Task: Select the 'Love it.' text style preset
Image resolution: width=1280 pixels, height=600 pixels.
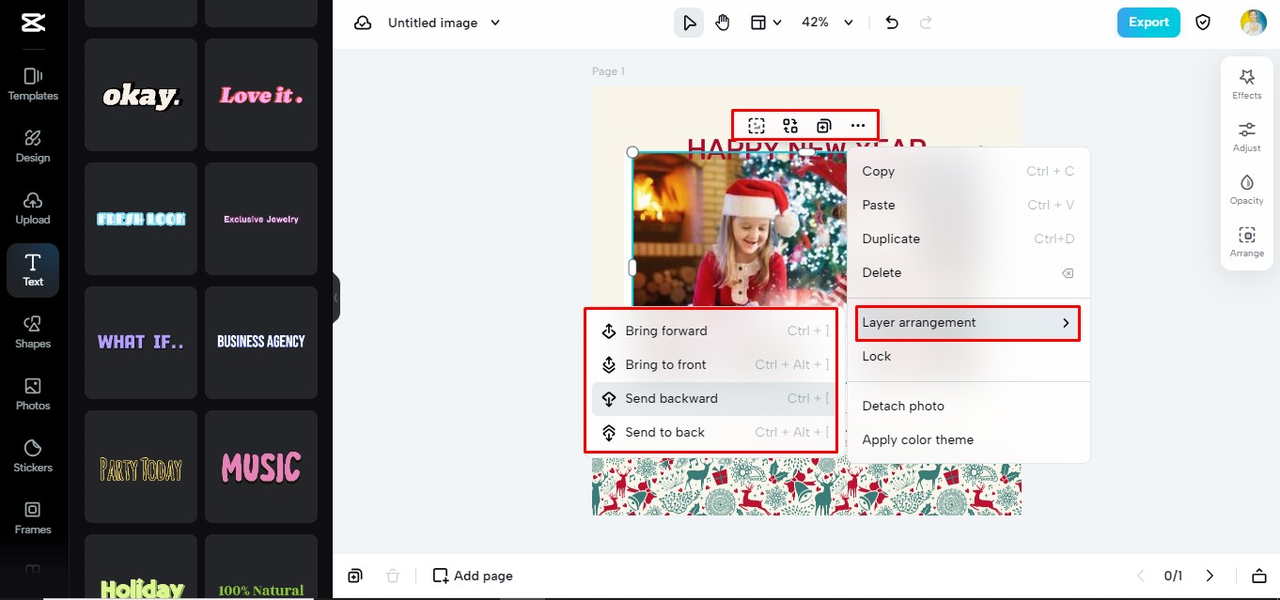Action: click(x=261, y=95)
